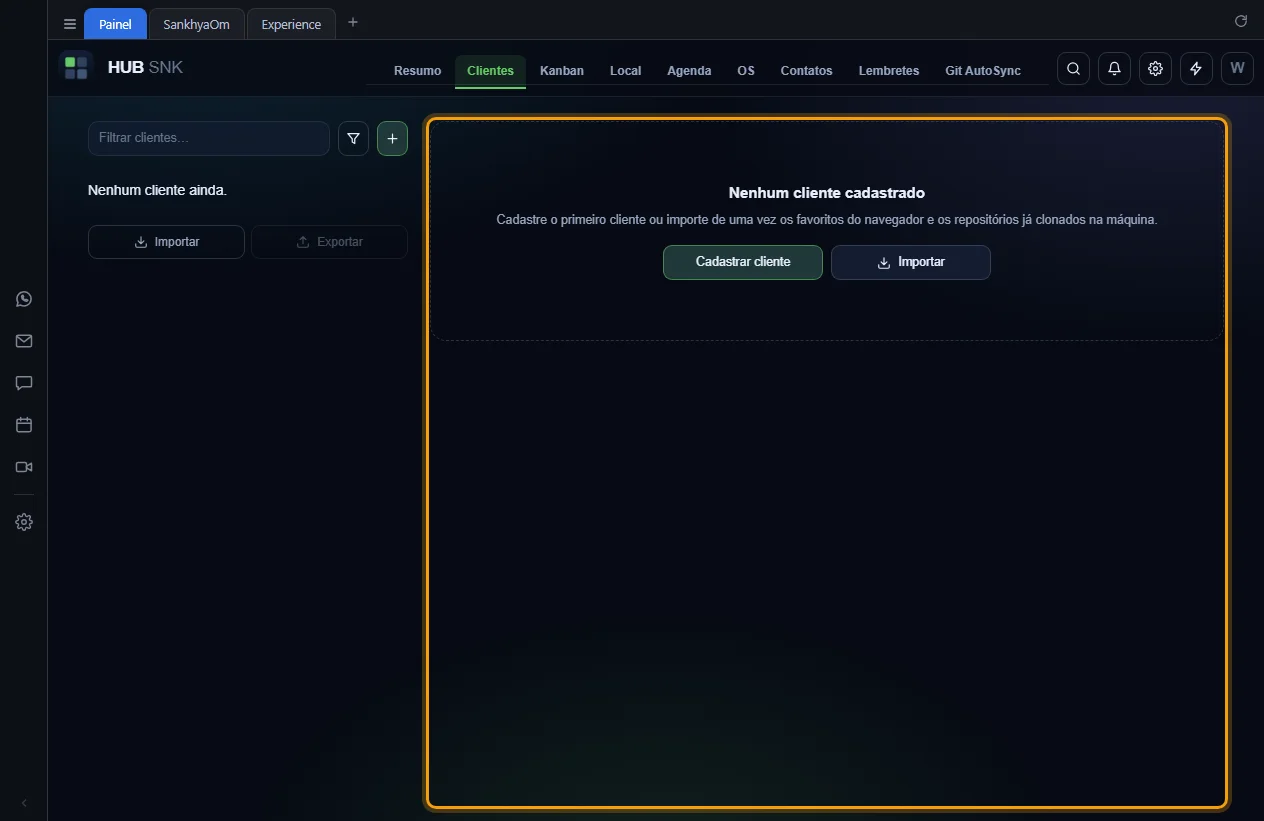The height and width of the screenshot is (821, 1264).
Task: Click the Filtrar clientes input field
Action: tap(209, 138)
